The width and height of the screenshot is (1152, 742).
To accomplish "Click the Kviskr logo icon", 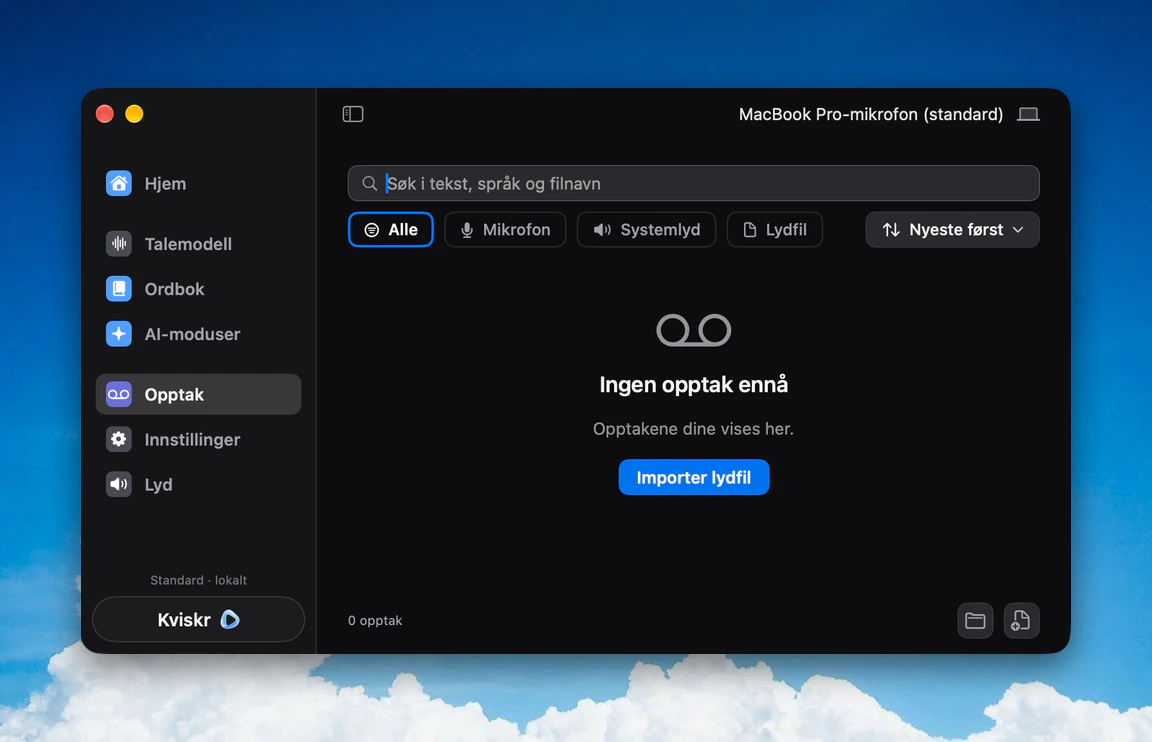I will (x=230, y=619).
